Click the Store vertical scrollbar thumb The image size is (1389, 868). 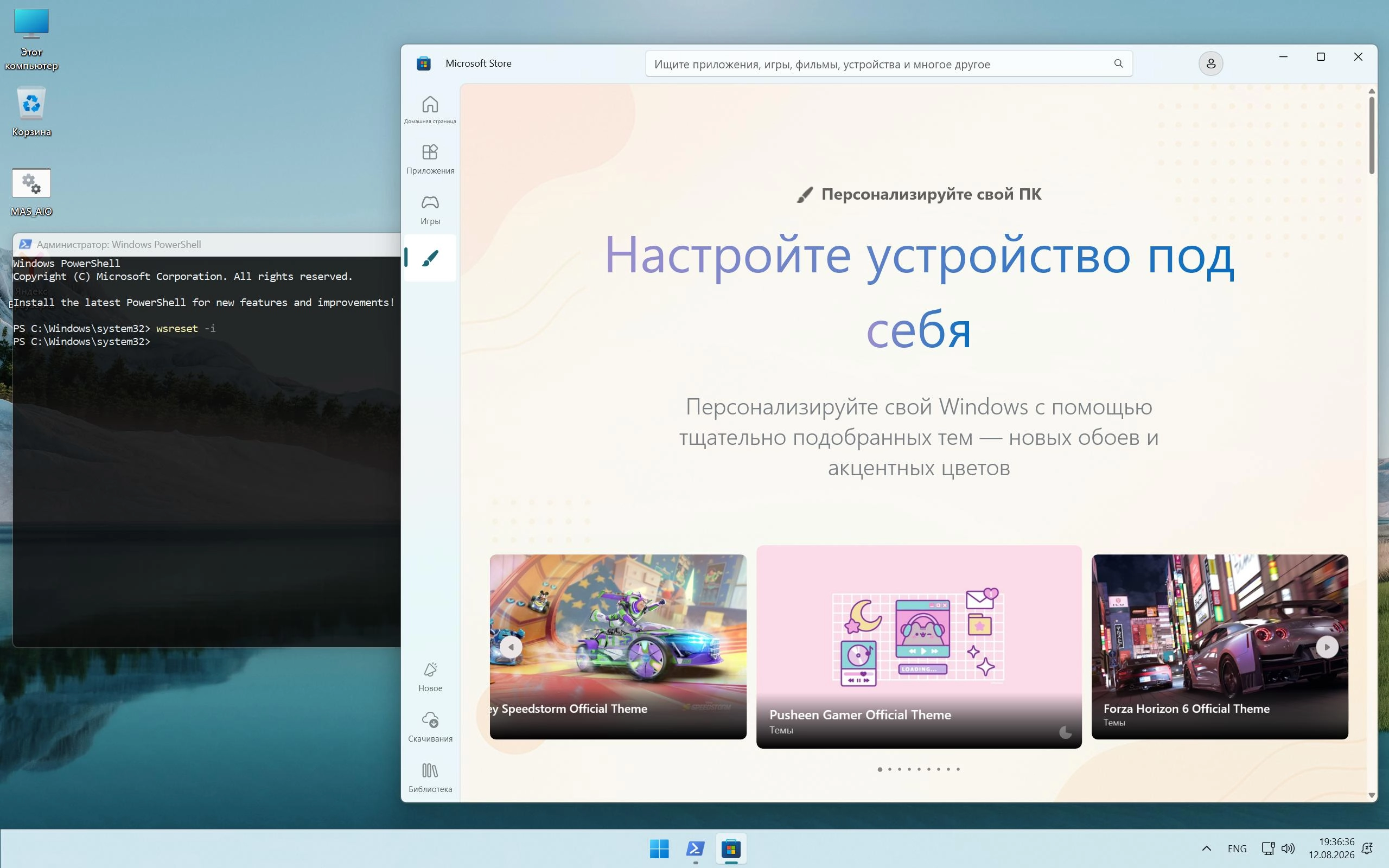point(1371,135)
